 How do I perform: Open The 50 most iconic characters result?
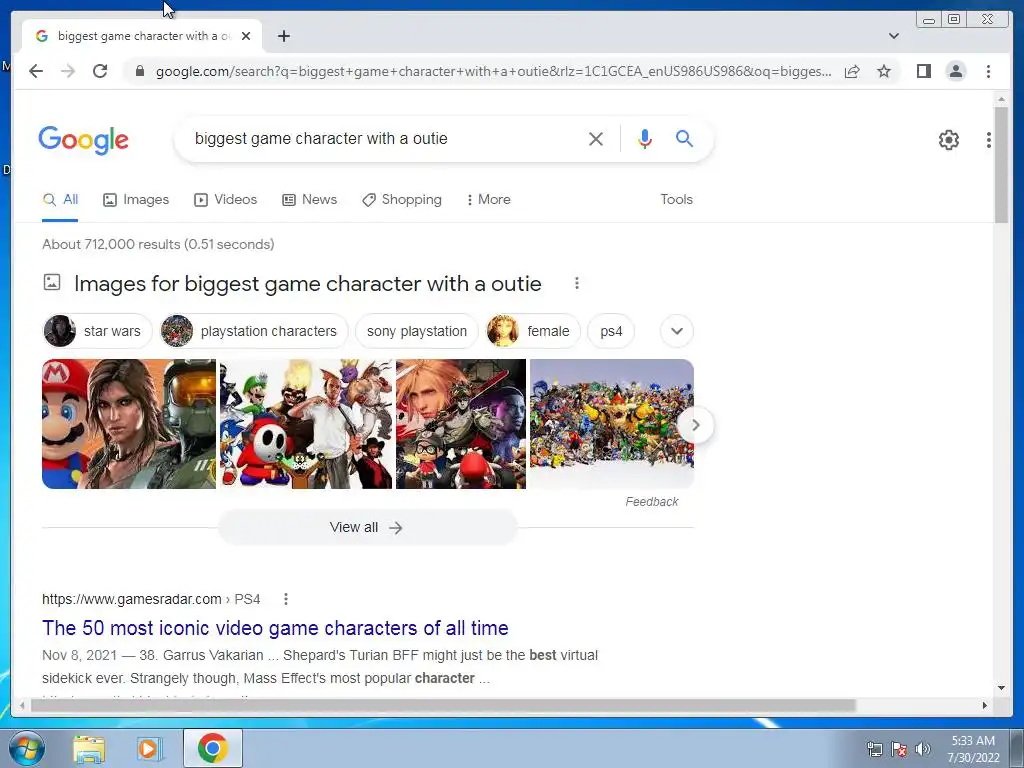275,628
